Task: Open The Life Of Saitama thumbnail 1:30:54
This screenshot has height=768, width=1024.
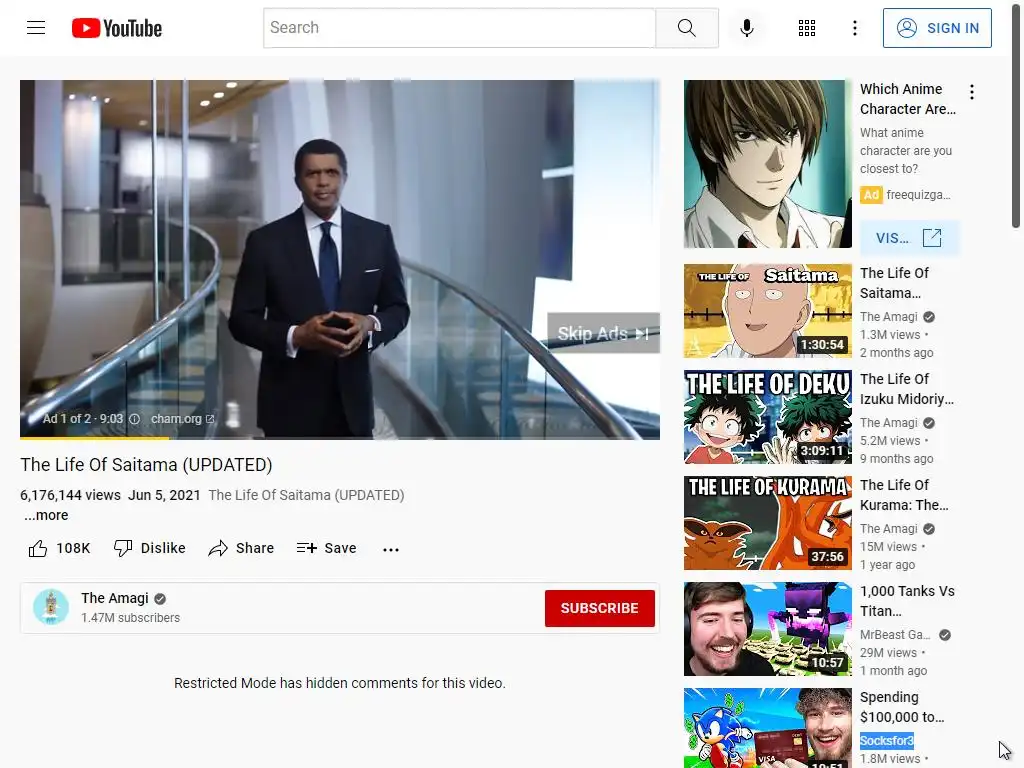Action: 767,311
